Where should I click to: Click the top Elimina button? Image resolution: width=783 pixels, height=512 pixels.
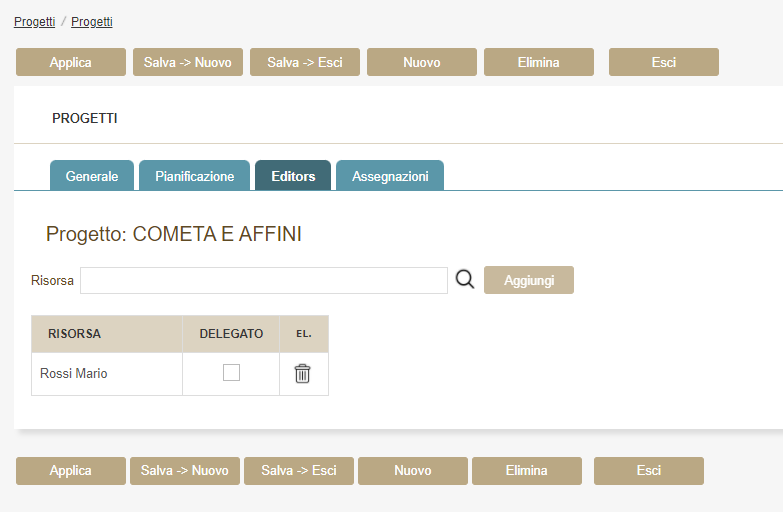coord(538,62)
